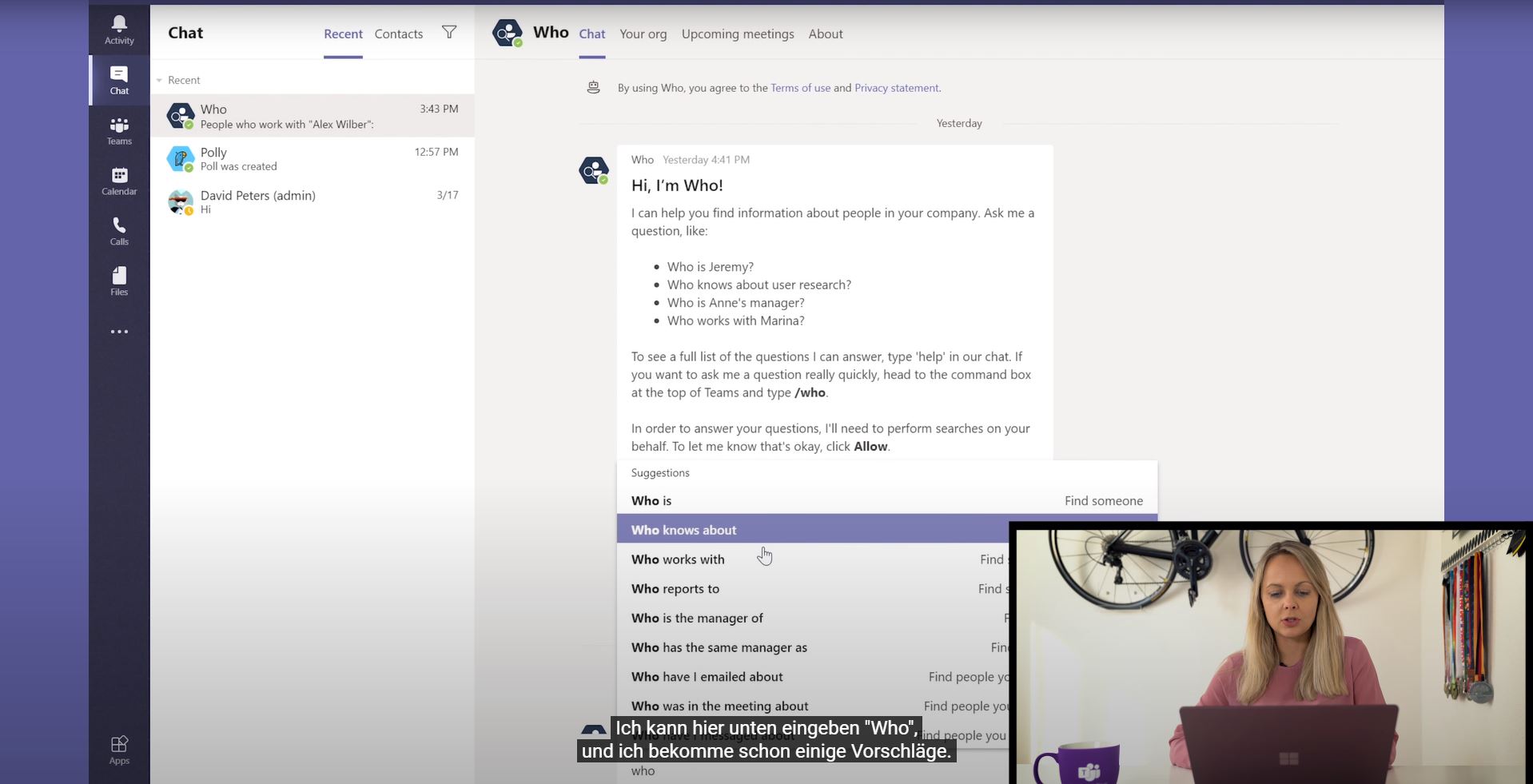Switch to the Contacts tab
The image size is (1533, 784).
tap(398, 34)
